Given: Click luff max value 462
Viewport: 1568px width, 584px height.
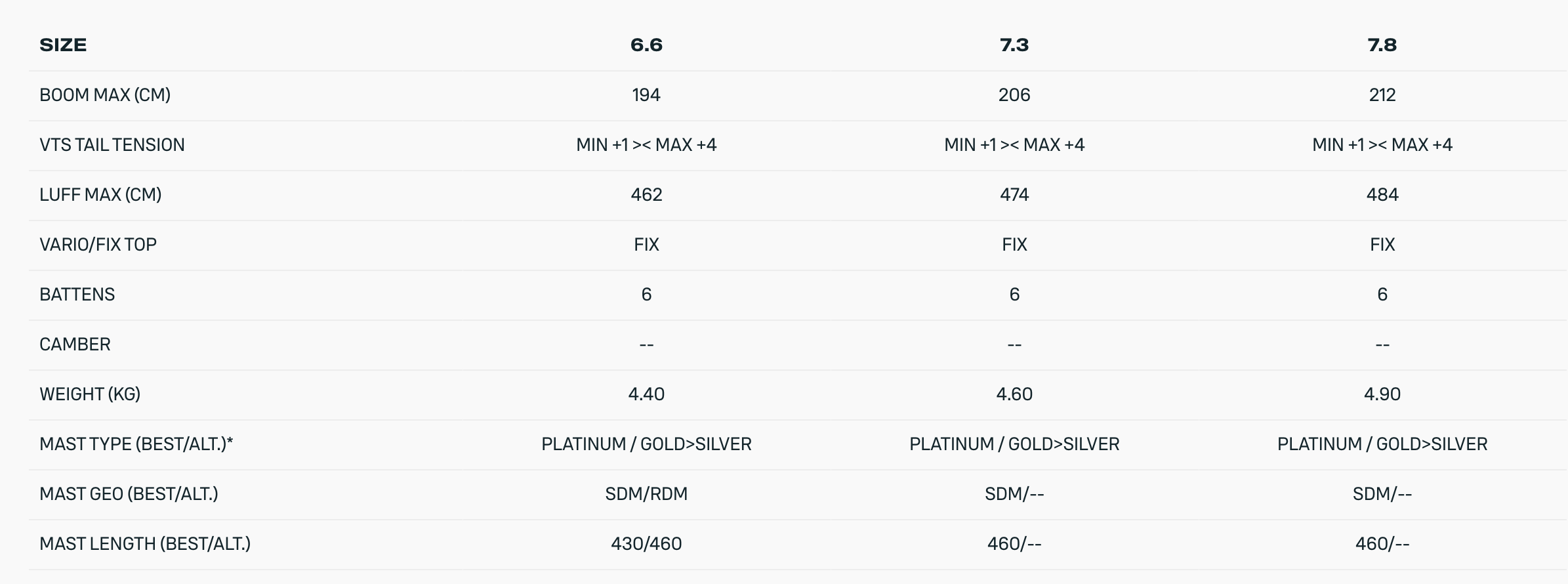Looking at the screenshot, I should 646,195.
